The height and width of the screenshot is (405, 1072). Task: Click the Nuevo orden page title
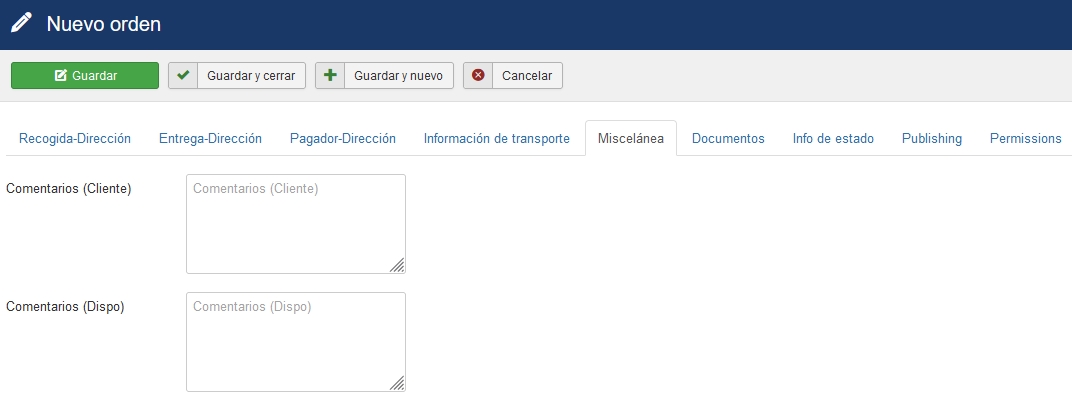pyautogui.click(x=103, y=24)
